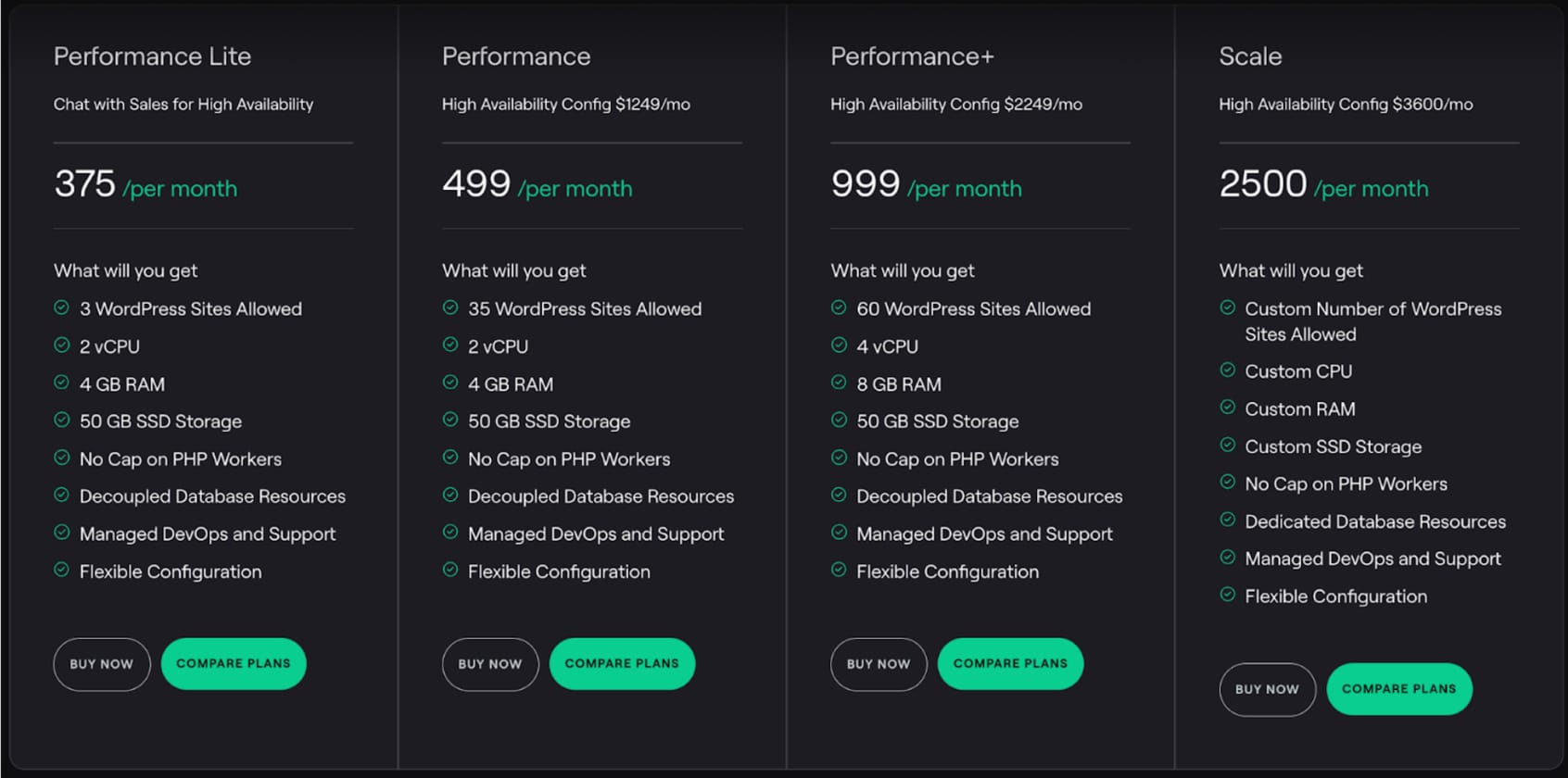1568x778 pixels.
Task: Click check icon next to Custom SSD Storage
Action: 1228,445
